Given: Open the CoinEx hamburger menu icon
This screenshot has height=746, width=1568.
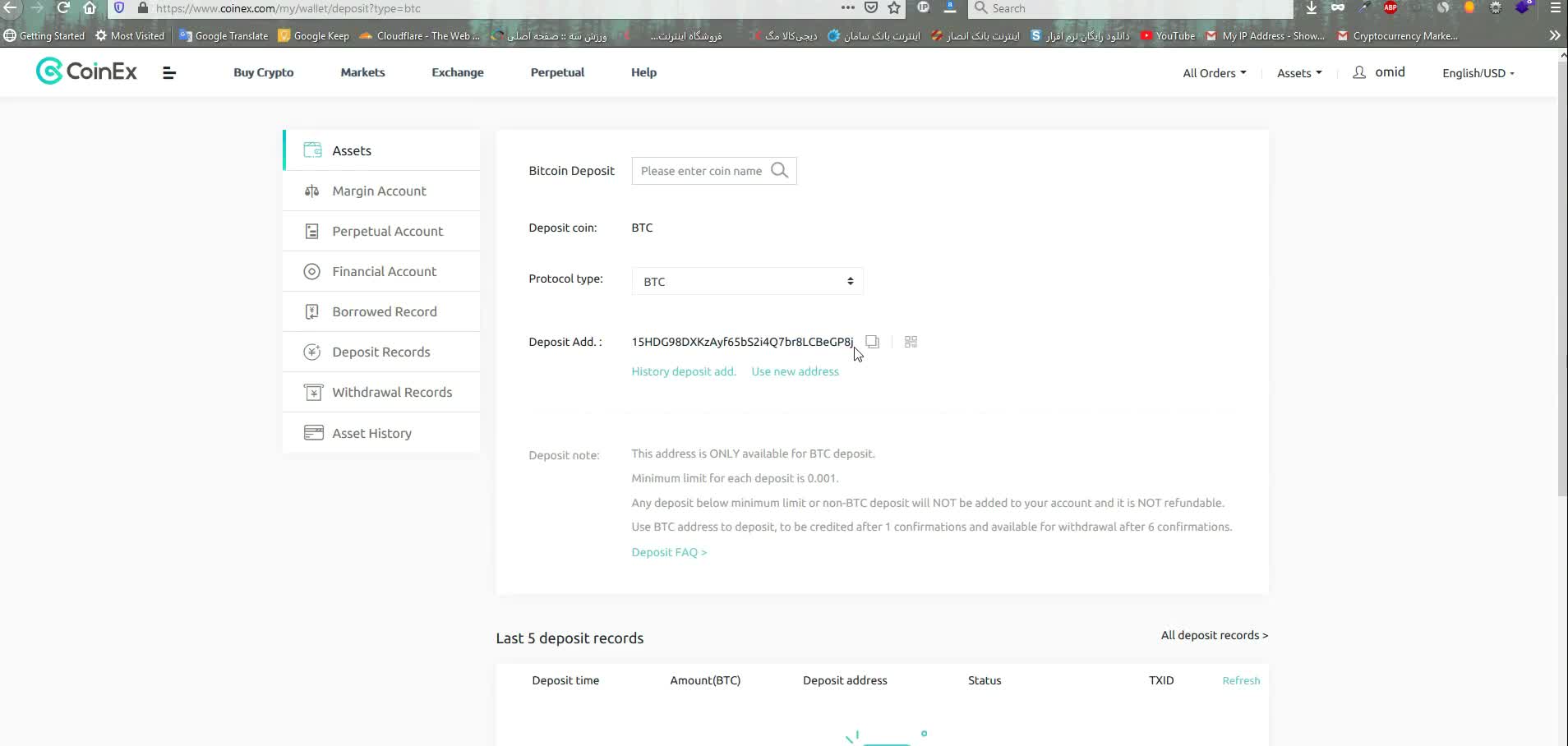Looking at the screenshot, I should tap(169, 73).
